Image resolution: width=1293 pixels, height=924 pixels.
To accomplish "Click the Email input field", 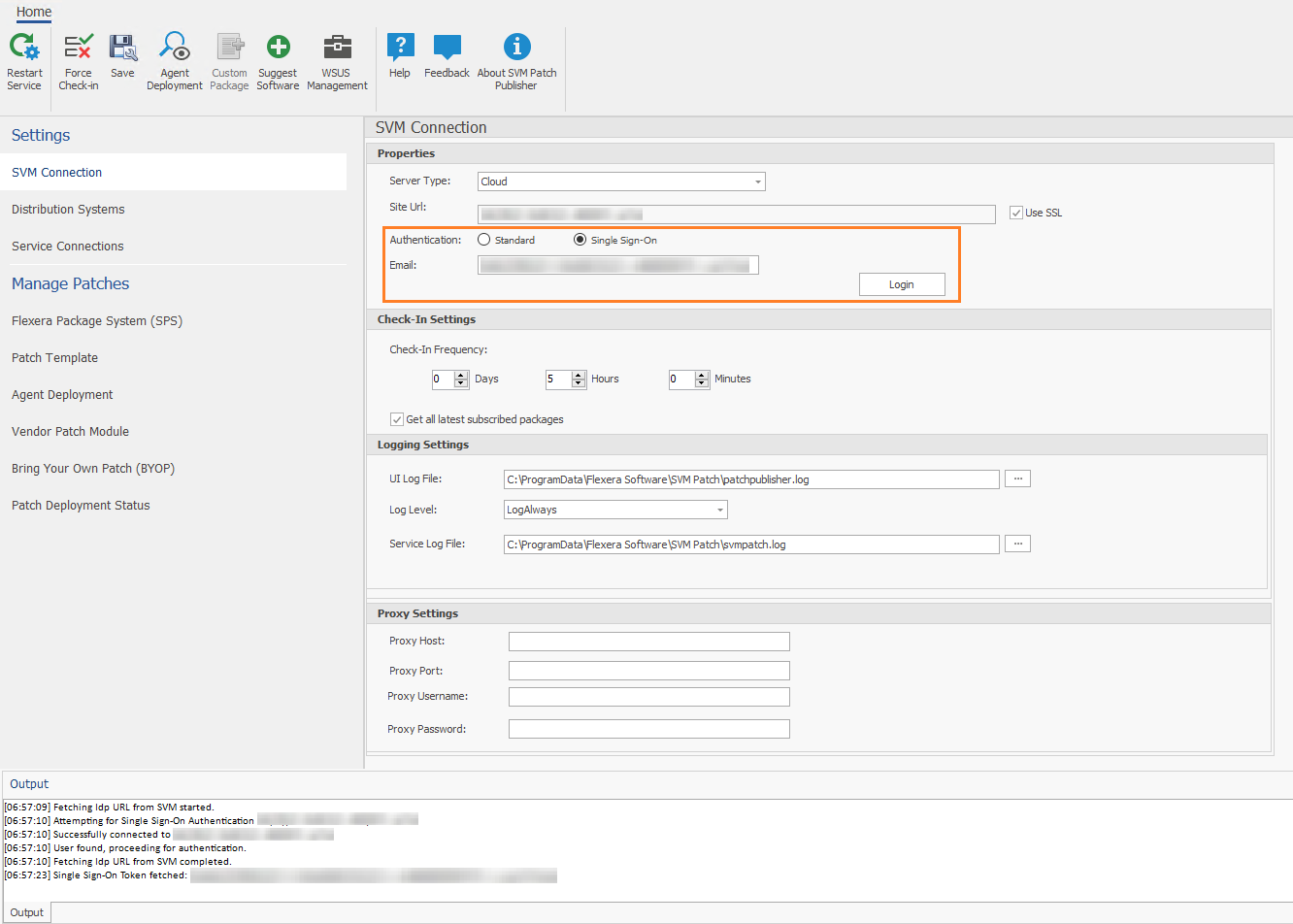I will click(x=618, y=265).
